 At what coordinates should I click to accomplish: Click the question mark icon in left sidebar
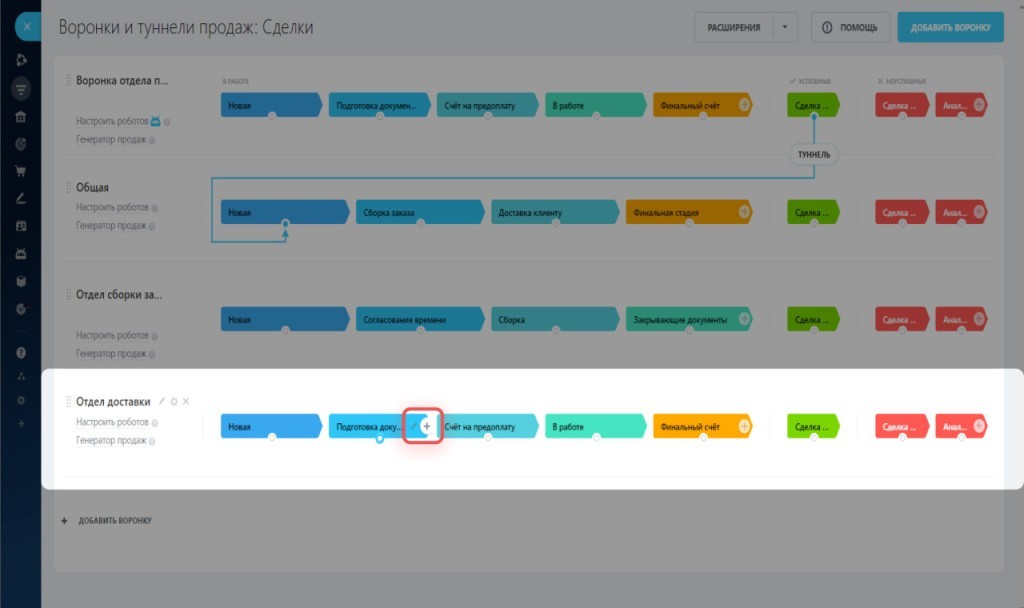point(21,353)
